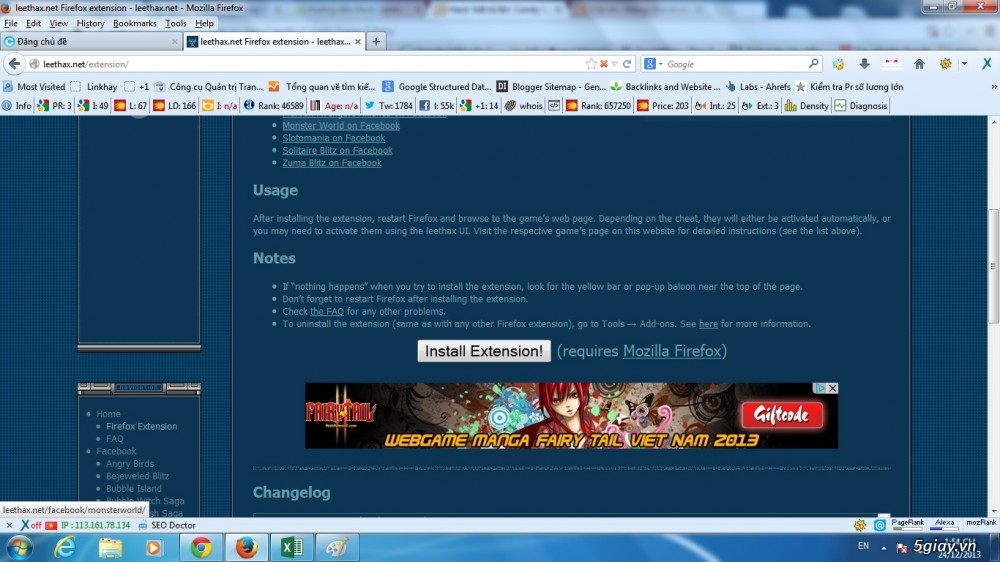Image resolution: width=1000 pixels, height=562 pixels.
Task: Open the Mozilla Firefox link
Action: 672,351
